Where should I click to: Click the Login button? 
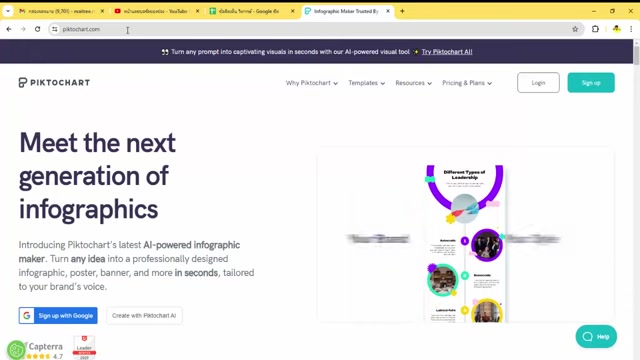tap(538, 82)
